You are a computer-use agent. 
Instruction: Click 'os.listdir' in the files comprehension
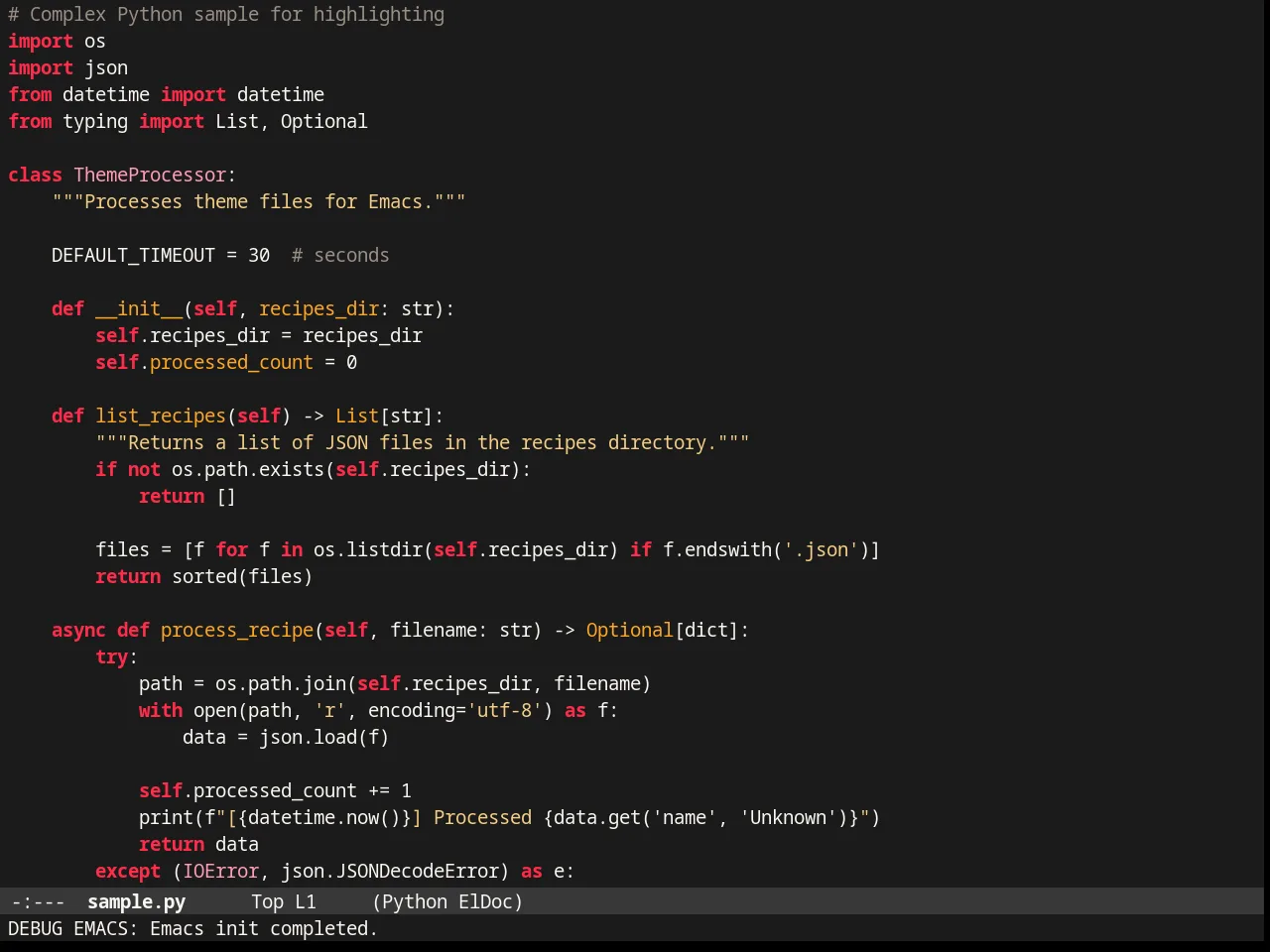pyautogui.click(x=368, y=549)
